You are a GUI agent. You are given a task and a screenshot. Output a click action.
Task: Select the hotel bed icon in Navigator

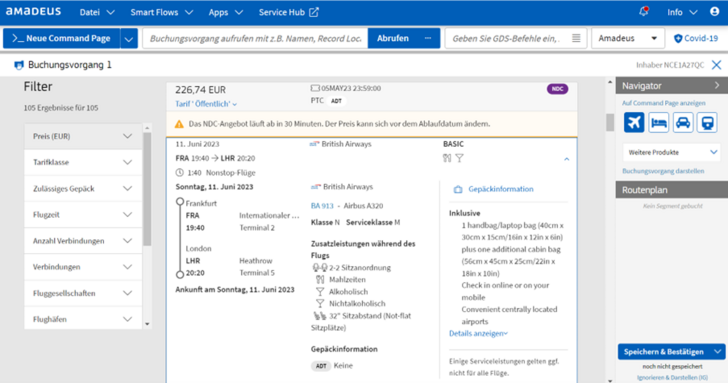coord(658,123)
